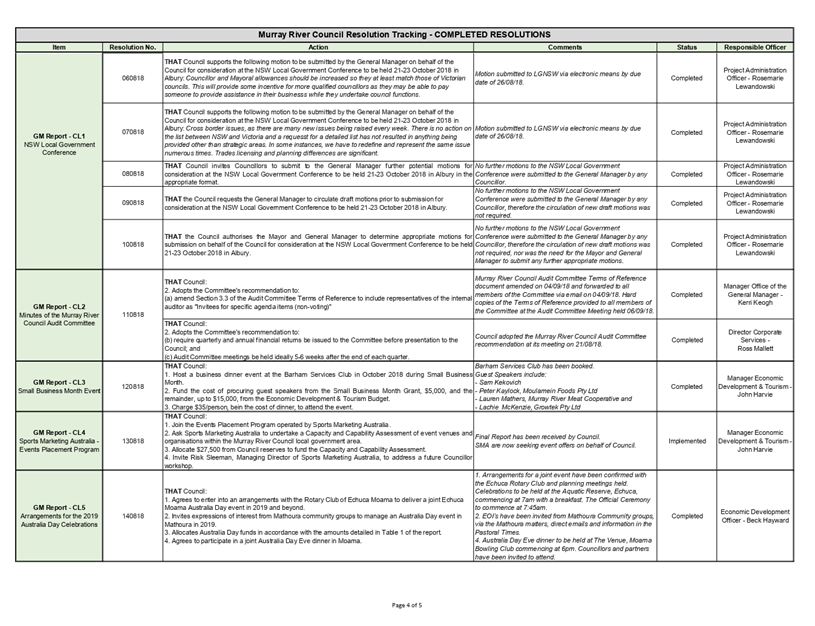Select resolution number 070818
Screen dimensions: 815x626
[x=133, y=132]
